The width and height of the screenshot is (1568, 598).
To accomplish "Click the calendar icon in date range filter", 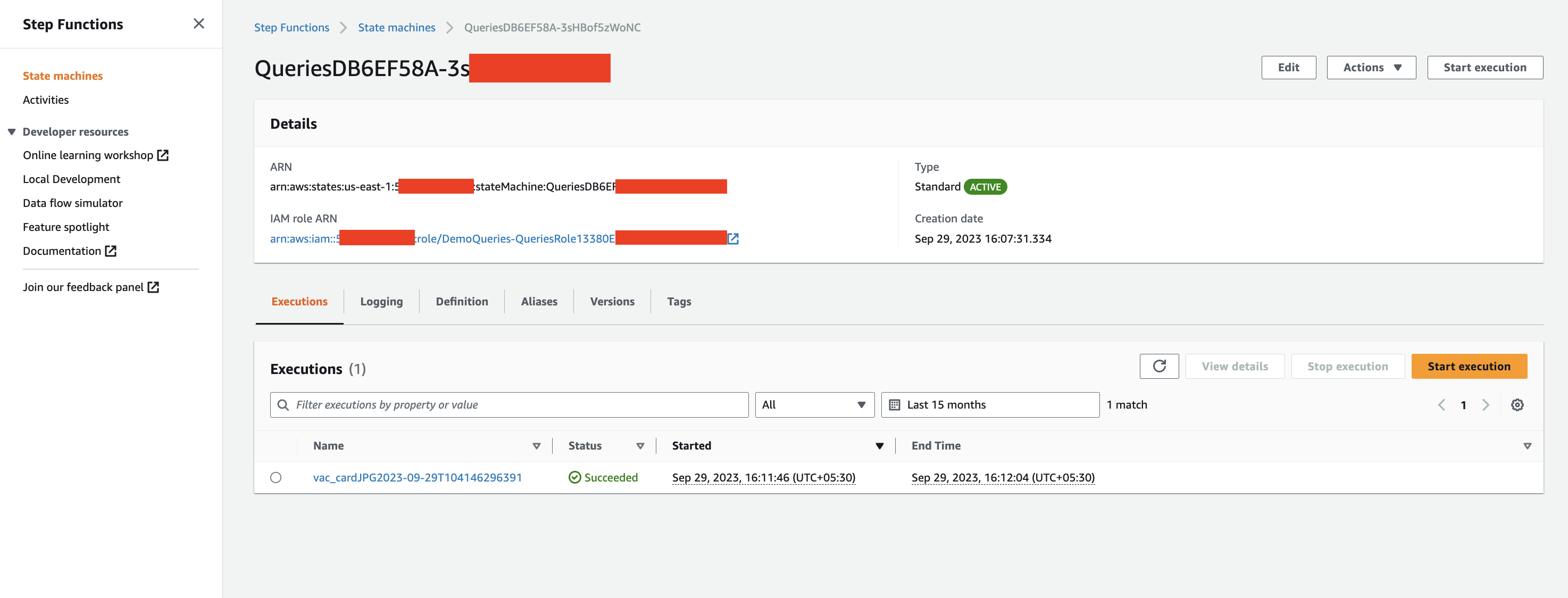I will tap(894, 405).
